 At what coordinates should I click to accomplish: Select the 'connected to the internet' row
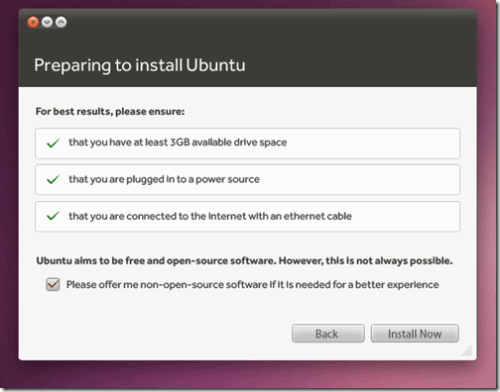(248, 216)
